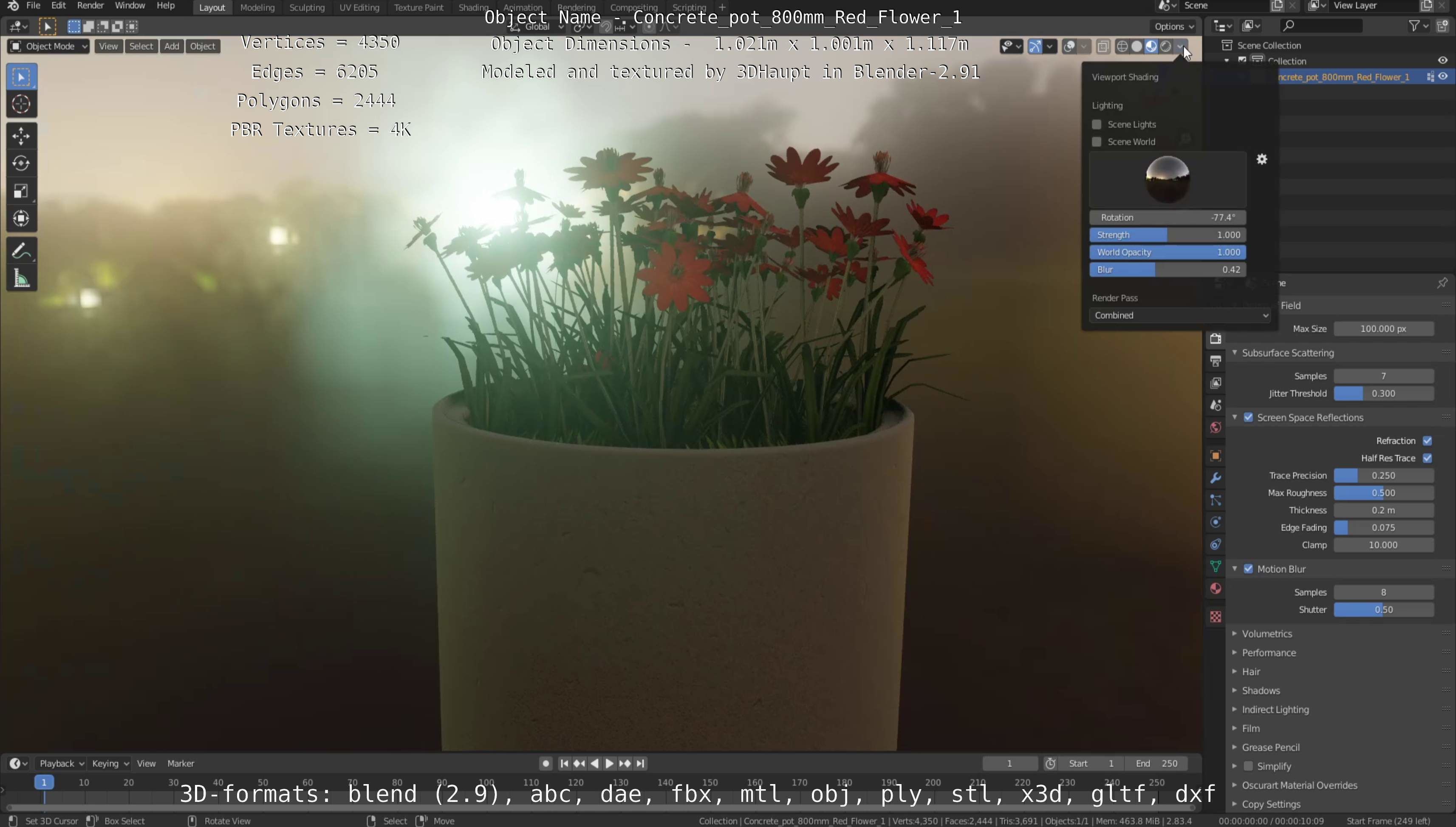Jump to the timeline start frame

[564, 763]
